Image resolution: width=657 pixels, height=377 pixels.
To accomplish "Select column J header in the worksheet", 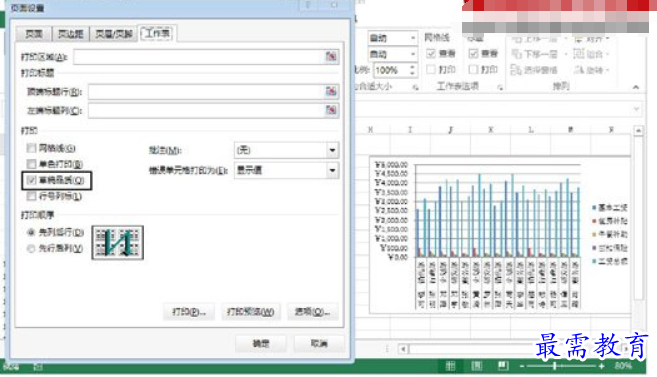I will (x=450, y=130).
